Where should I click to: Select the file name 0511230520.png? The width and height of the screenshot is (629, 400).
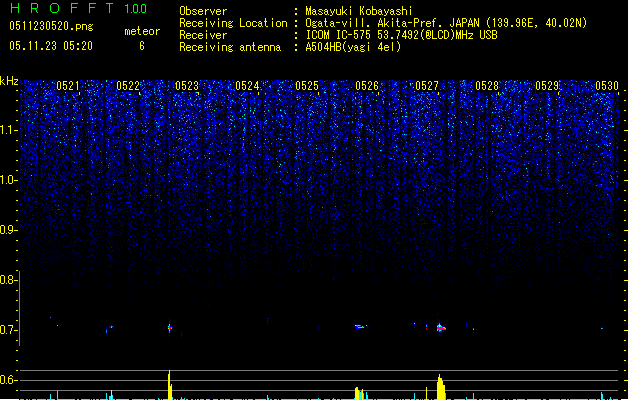(51, 26)
